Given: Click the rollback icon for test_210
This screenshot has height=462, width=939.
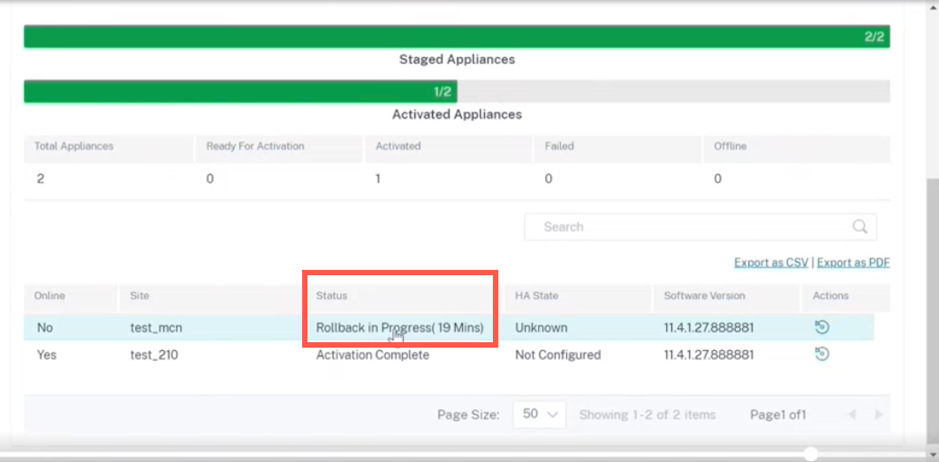Looking at the screenshot, I should (822, 354).
